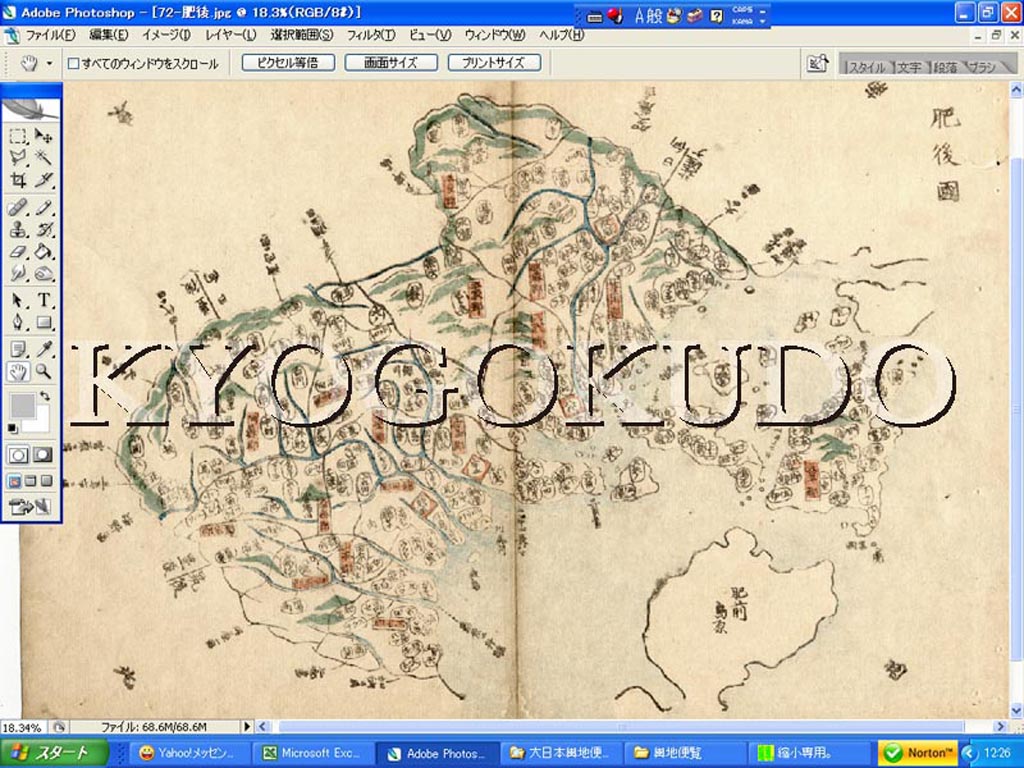1024x768 pixels.
Task: Open the foreground color swatch
Action: click(x=21, y=404)
